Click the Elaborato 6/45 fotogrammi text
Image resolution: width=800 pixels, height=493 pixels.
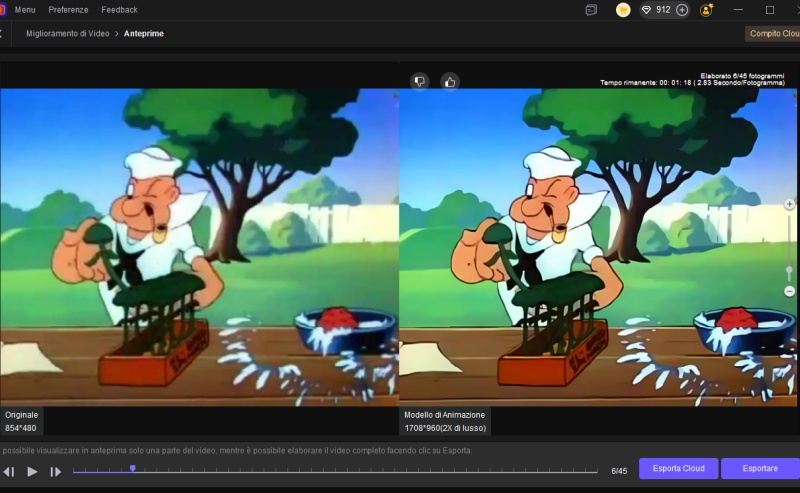point(742,76)
